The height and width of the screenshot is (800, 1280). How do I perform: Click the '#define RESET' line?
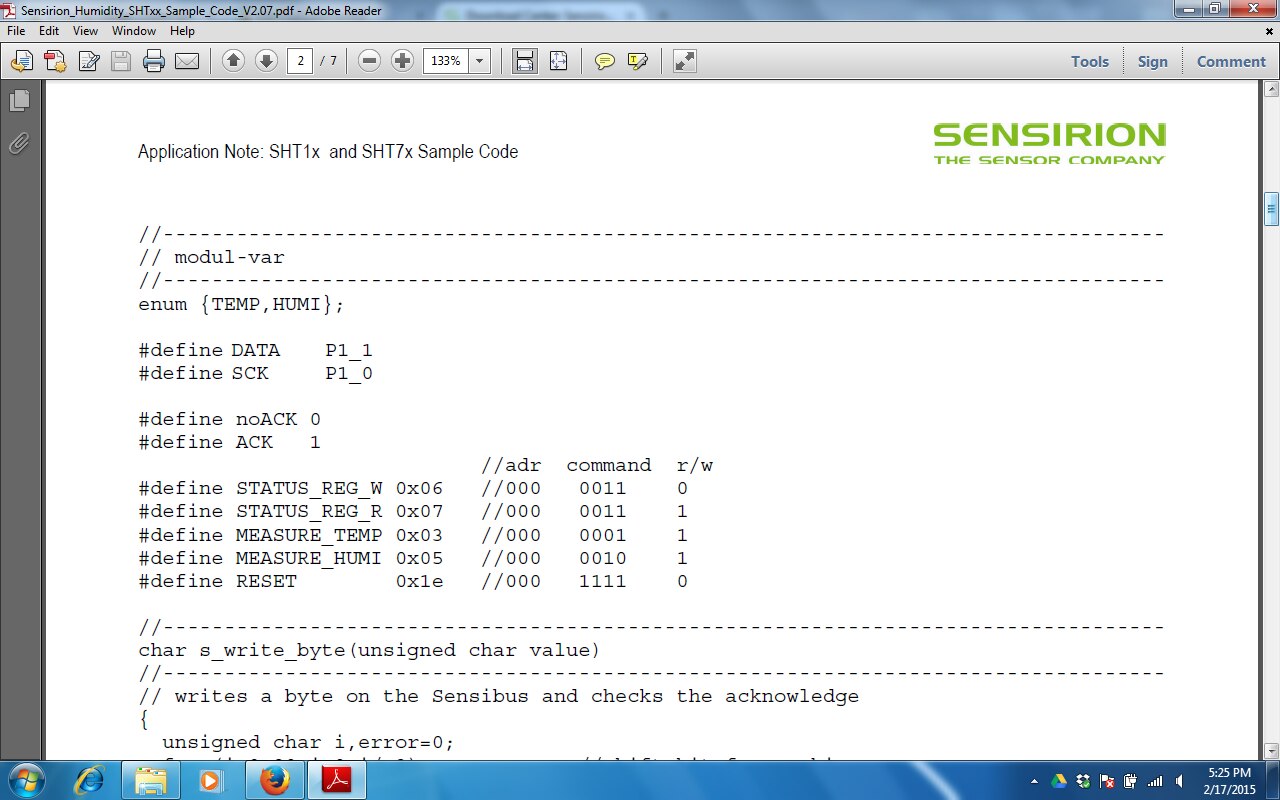pos(290,581)
